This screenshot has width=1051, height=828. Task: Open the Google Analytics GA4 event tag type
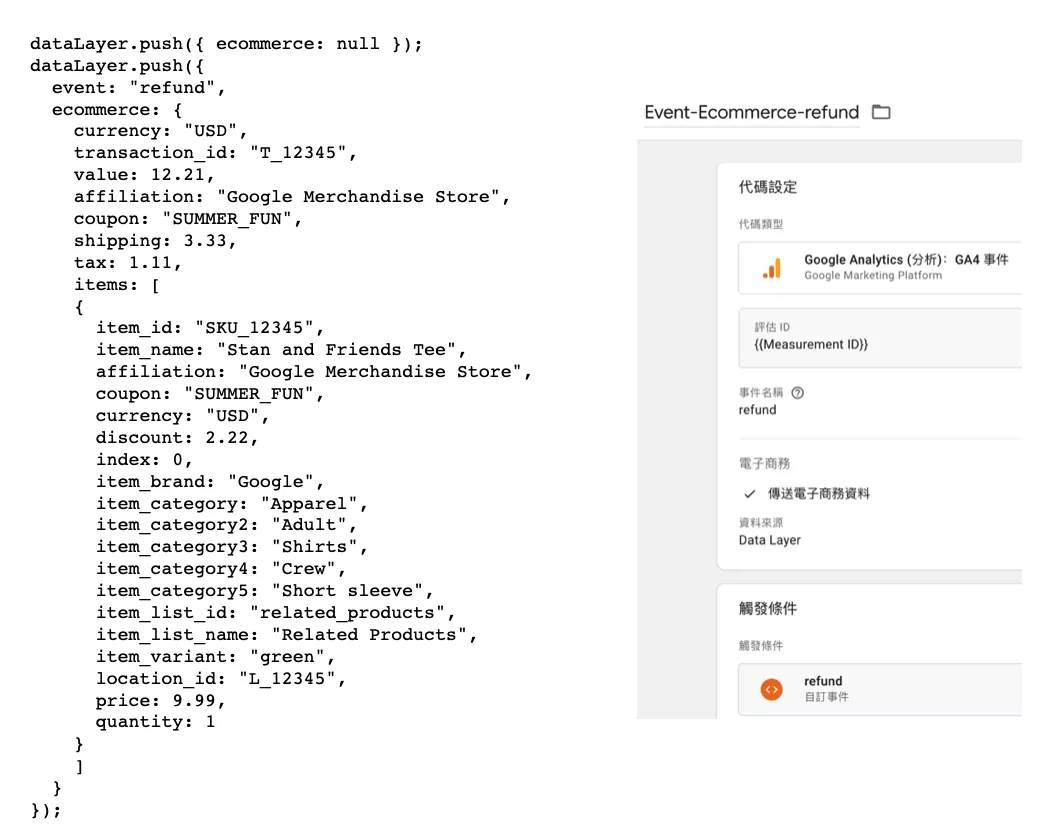point(880,268)
